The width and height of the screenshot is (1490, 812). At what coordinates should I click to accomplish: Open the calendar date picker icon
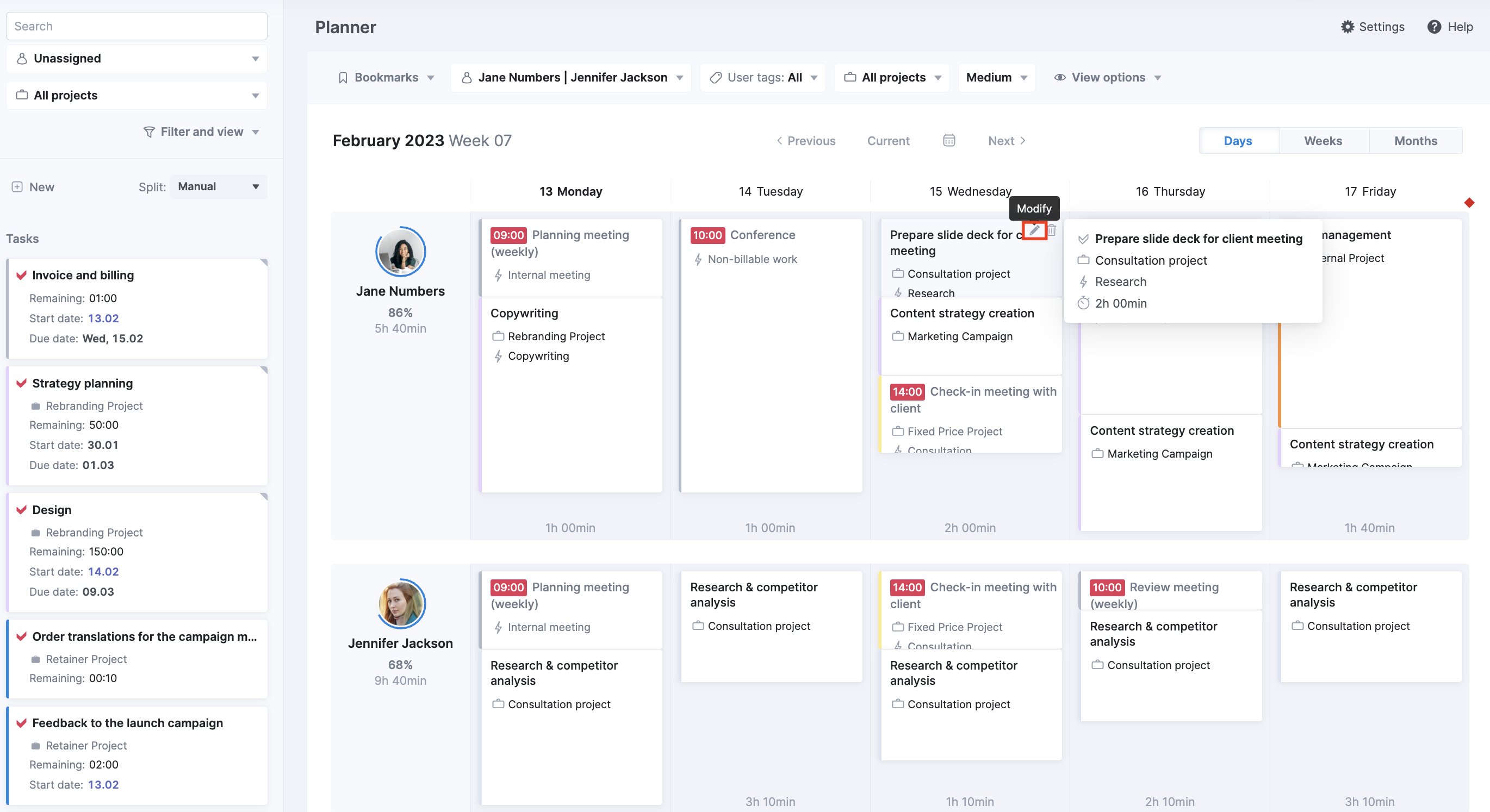pyautogui.click(x=949, y=140)
